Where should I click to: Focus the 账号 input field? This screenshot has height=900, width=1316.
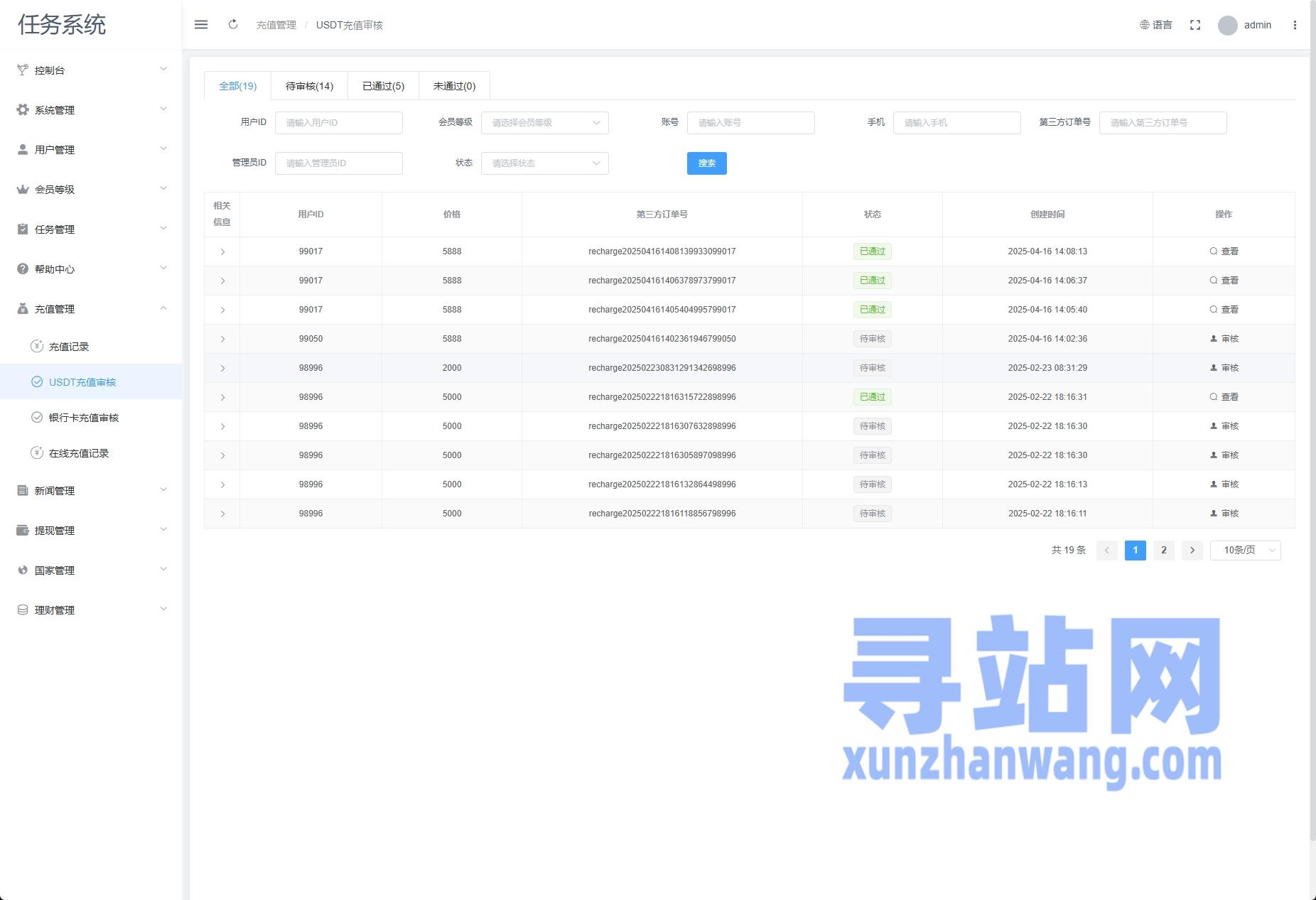[x=751, y=123]
